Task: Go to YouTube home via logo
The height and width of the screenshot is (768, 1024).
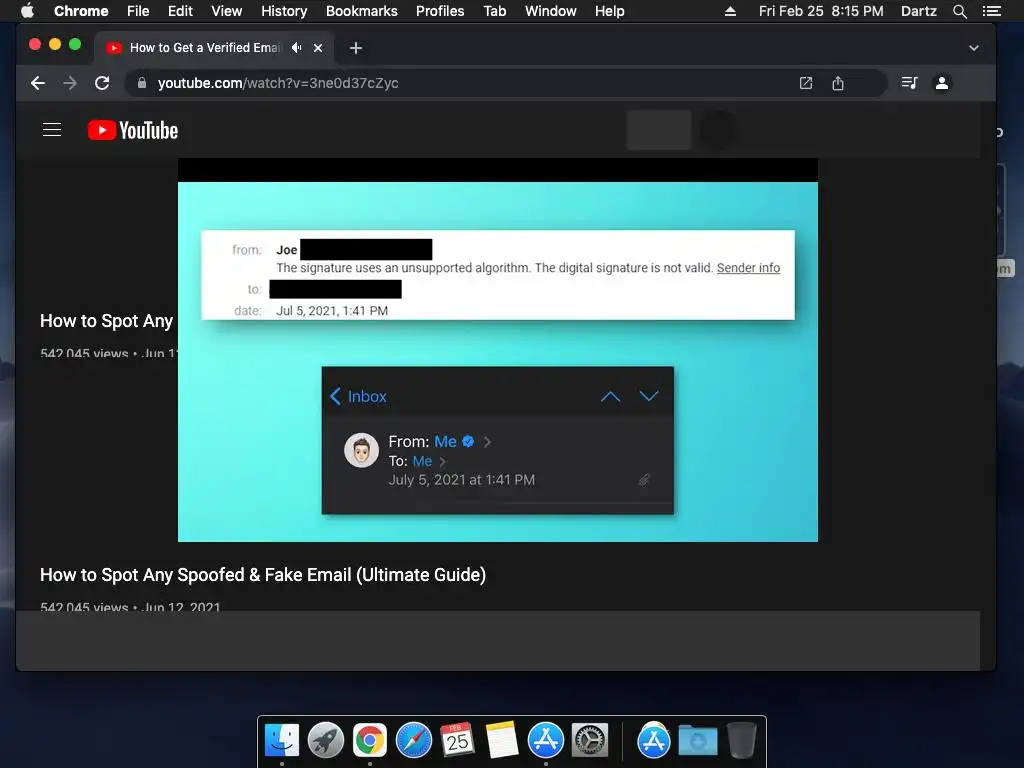Action: 133,130
